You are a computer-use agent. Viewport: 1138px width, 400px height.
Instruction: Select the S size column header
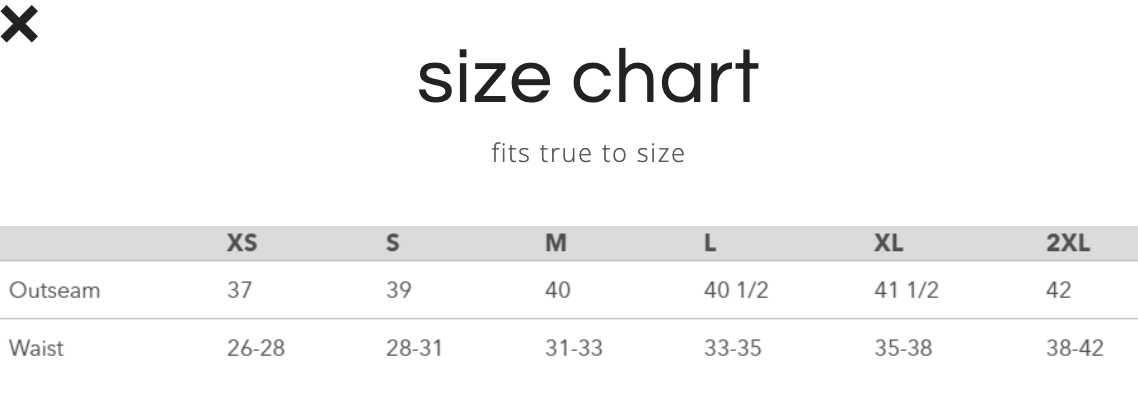392,243
